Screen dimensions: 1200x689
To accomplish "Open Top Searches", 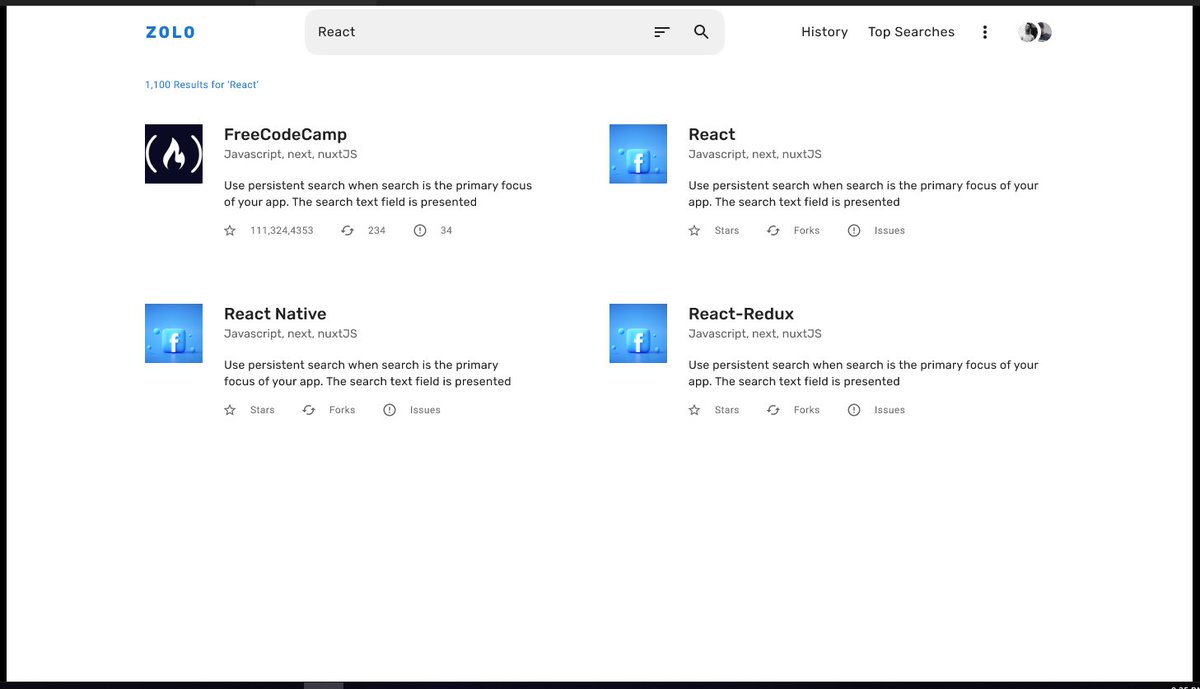I will [x=911, y=32].
